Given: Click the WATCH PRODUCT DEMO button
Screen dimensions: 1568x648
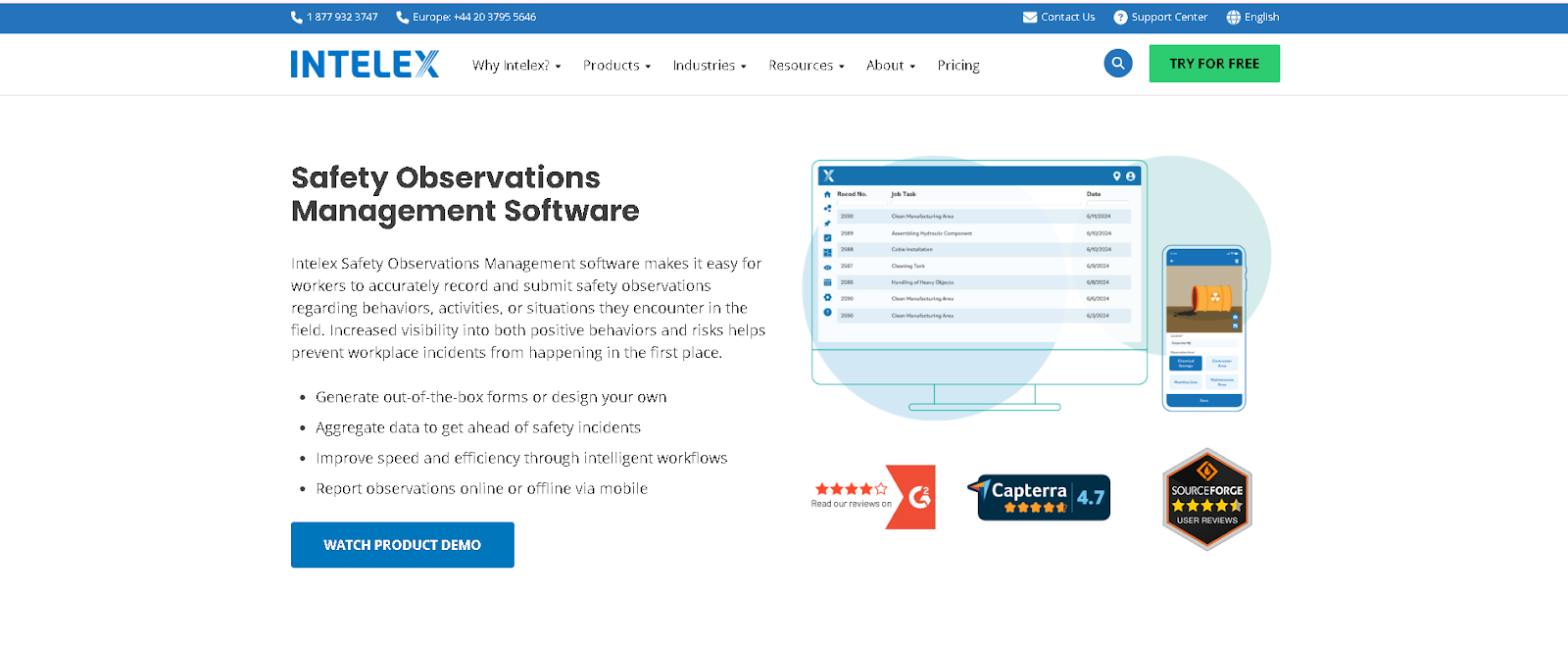Looking at the screenshot, I should click(x=403, y=545).
